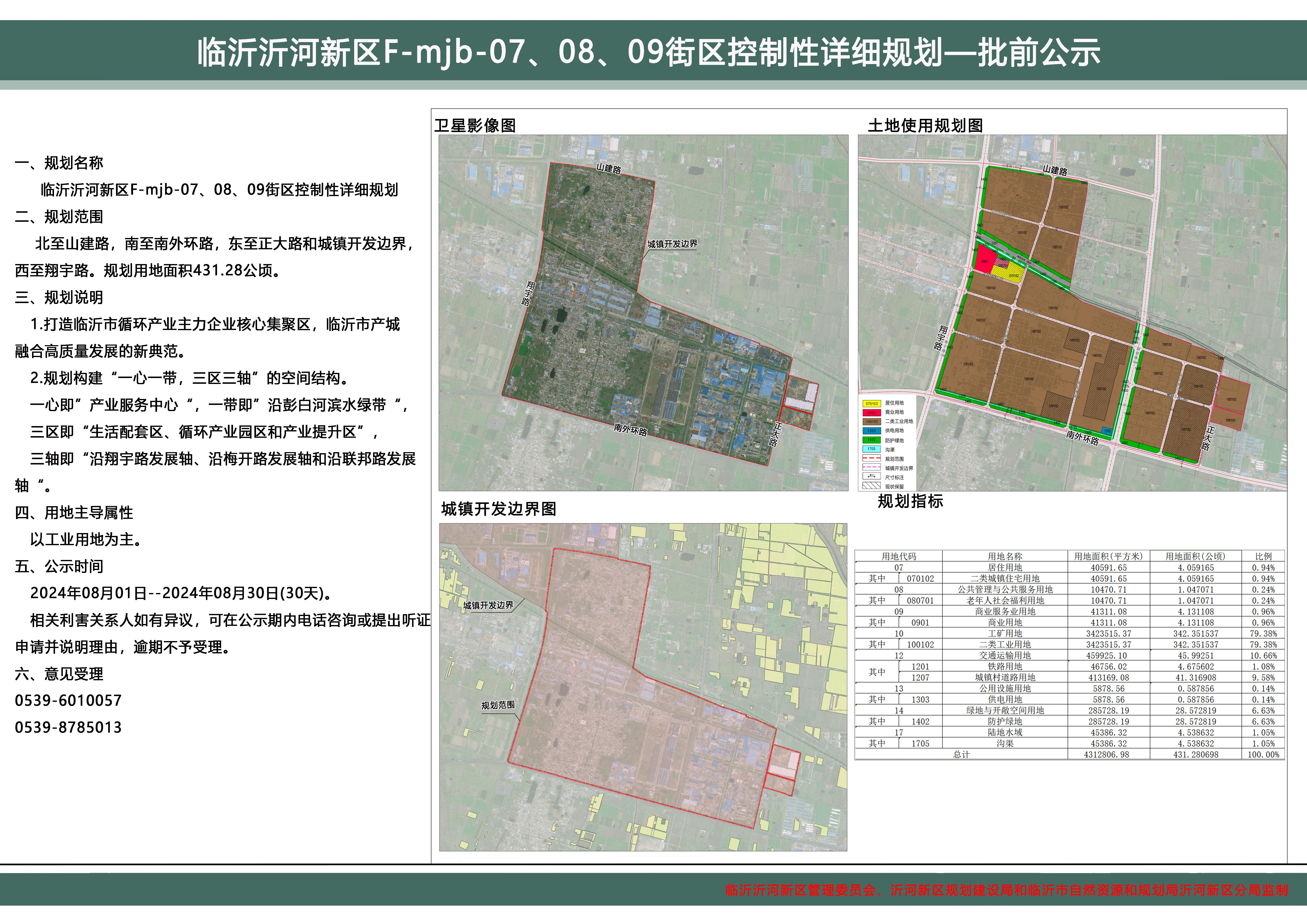This screenshot has width=1307, height=924.
Task: Open the 卫星影像图 satellite map image
Action: point(643,313)
